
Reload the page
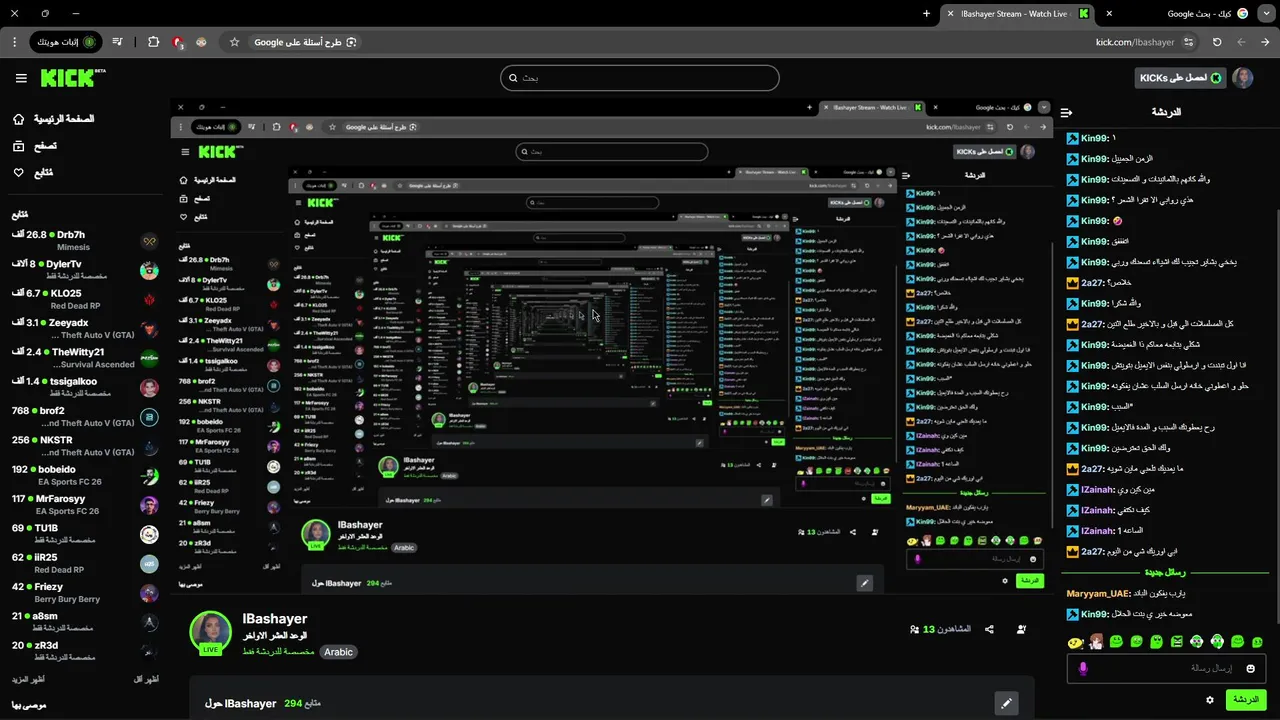(1217, 42)
